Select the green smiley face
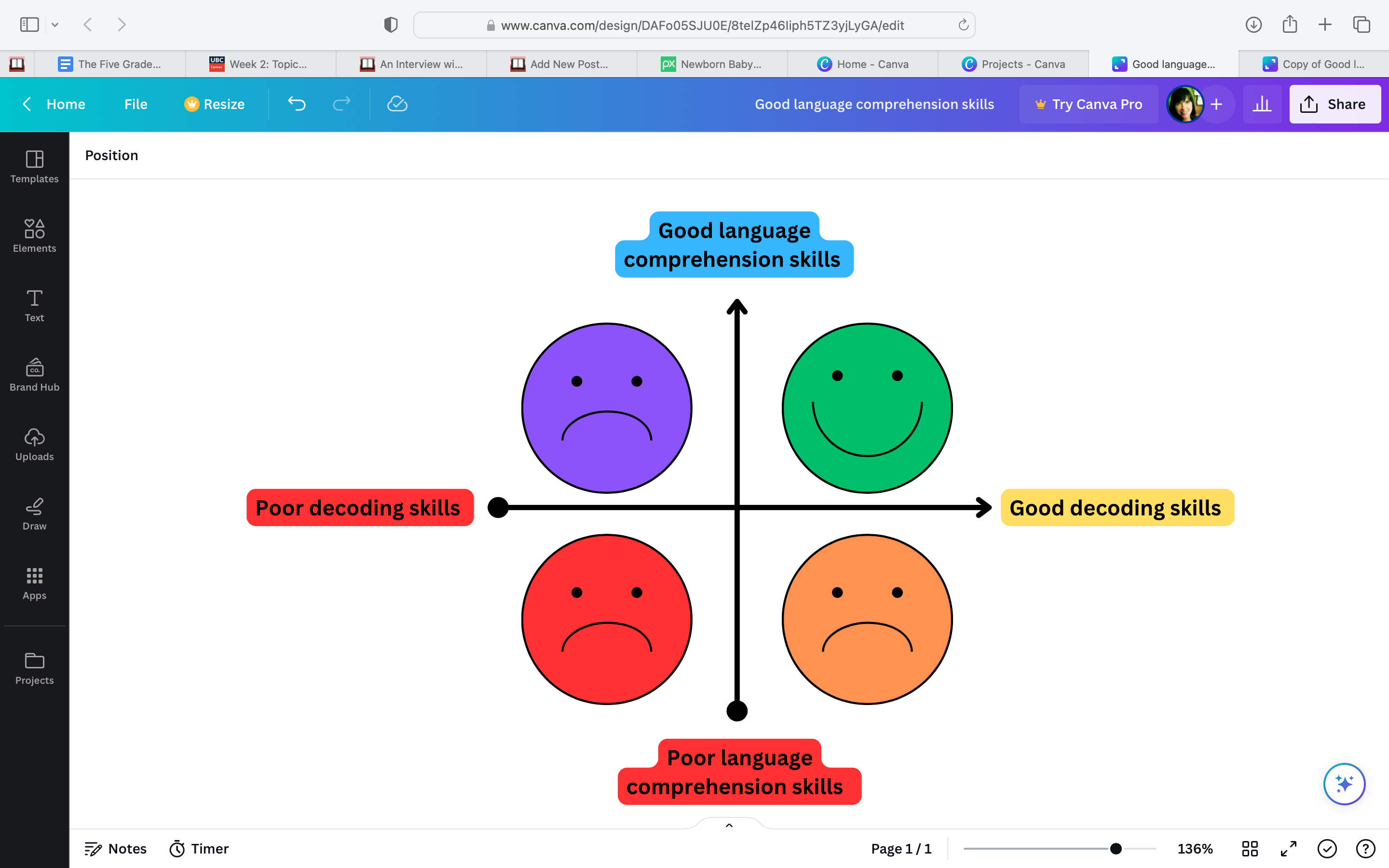The image size is (1389, 868). pyautogui.click(x=867, y=407)
